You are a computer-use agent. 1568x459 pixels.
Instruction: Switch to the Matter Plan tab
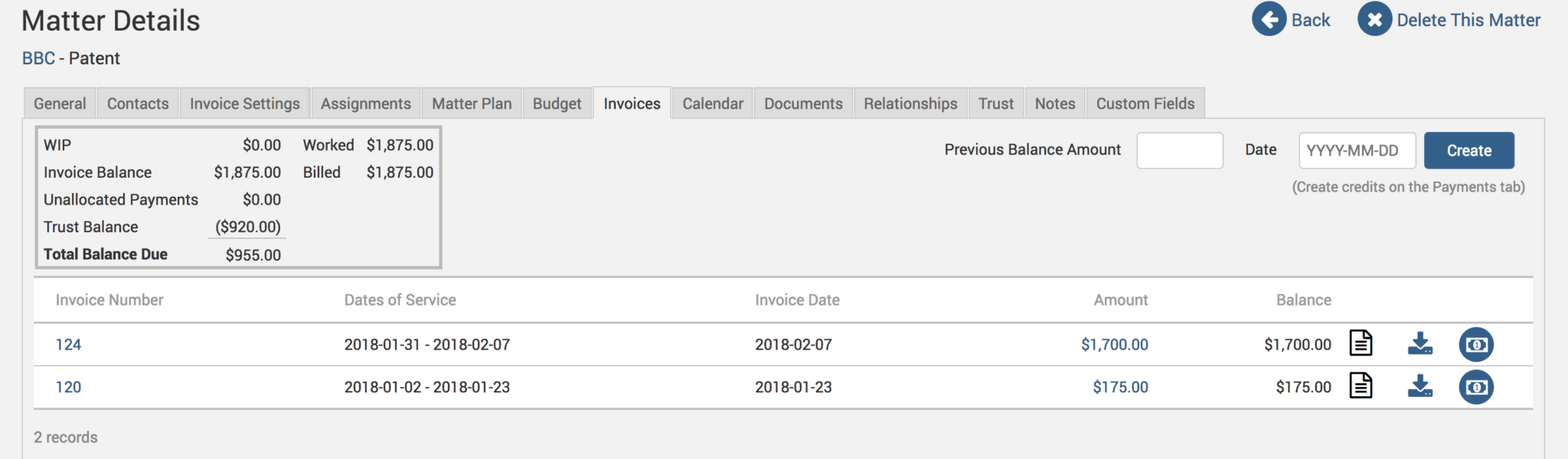(x=472, y=103)
